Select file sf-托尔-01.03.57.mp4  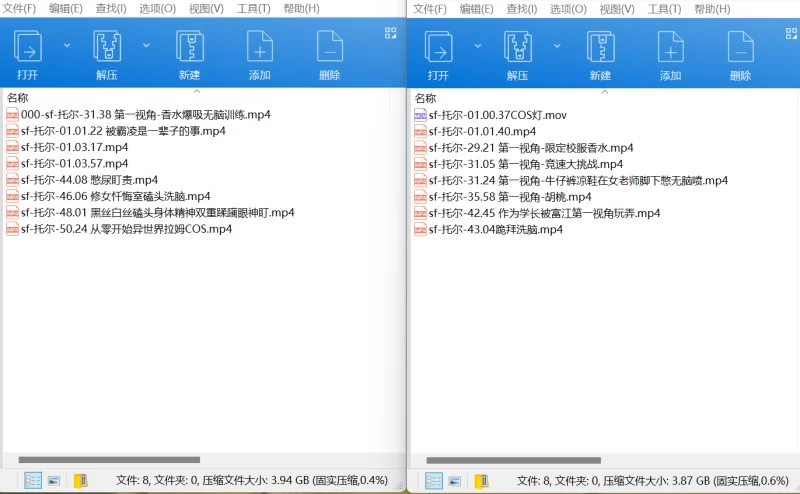(x=67, y=164)
